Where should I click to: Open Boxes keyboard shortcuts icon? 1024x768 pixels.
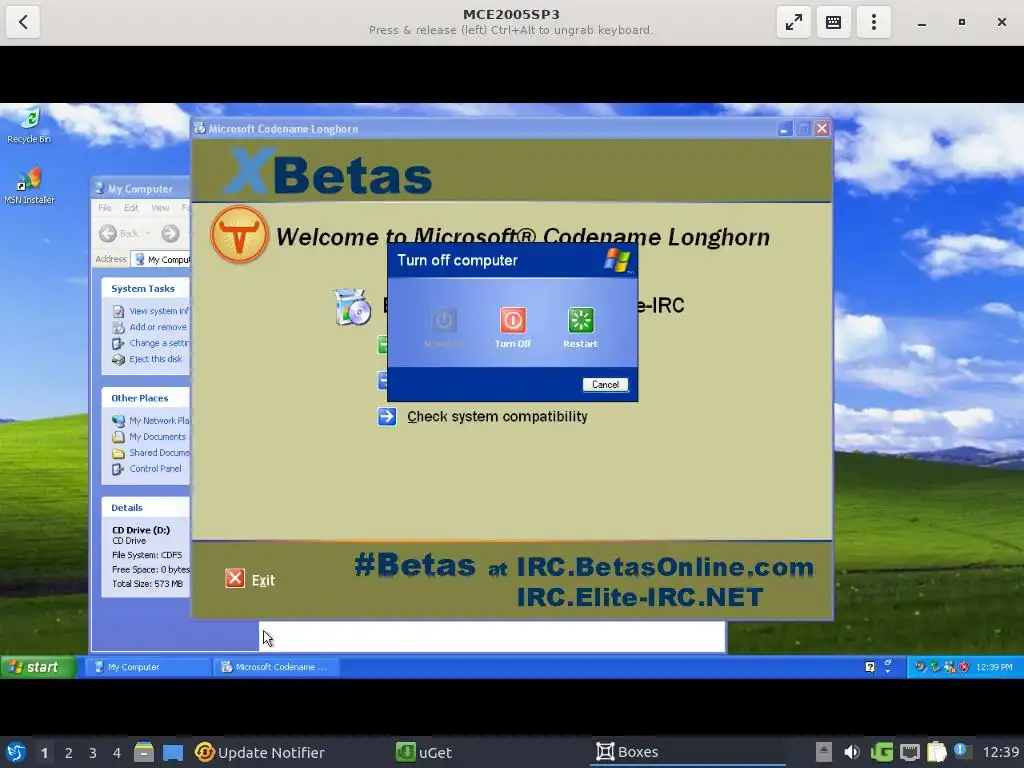833,22
